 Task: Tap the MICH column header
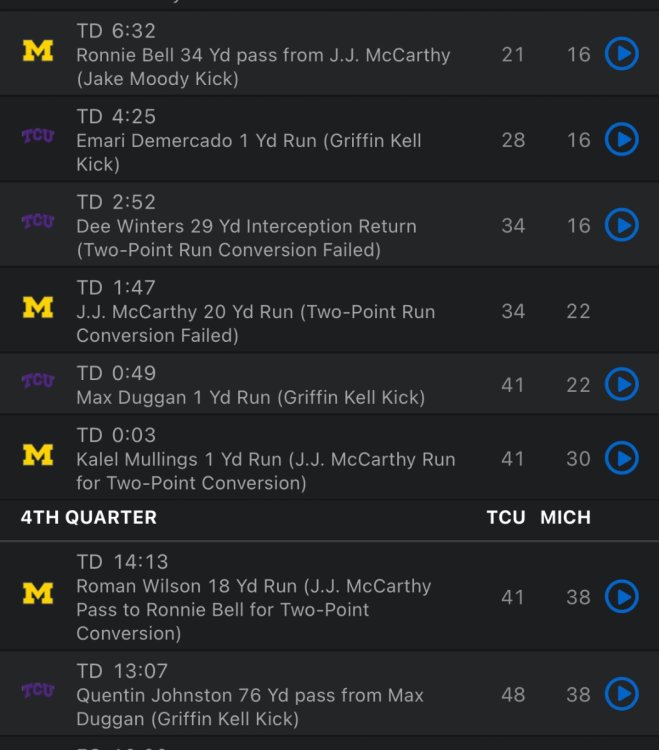566,517
